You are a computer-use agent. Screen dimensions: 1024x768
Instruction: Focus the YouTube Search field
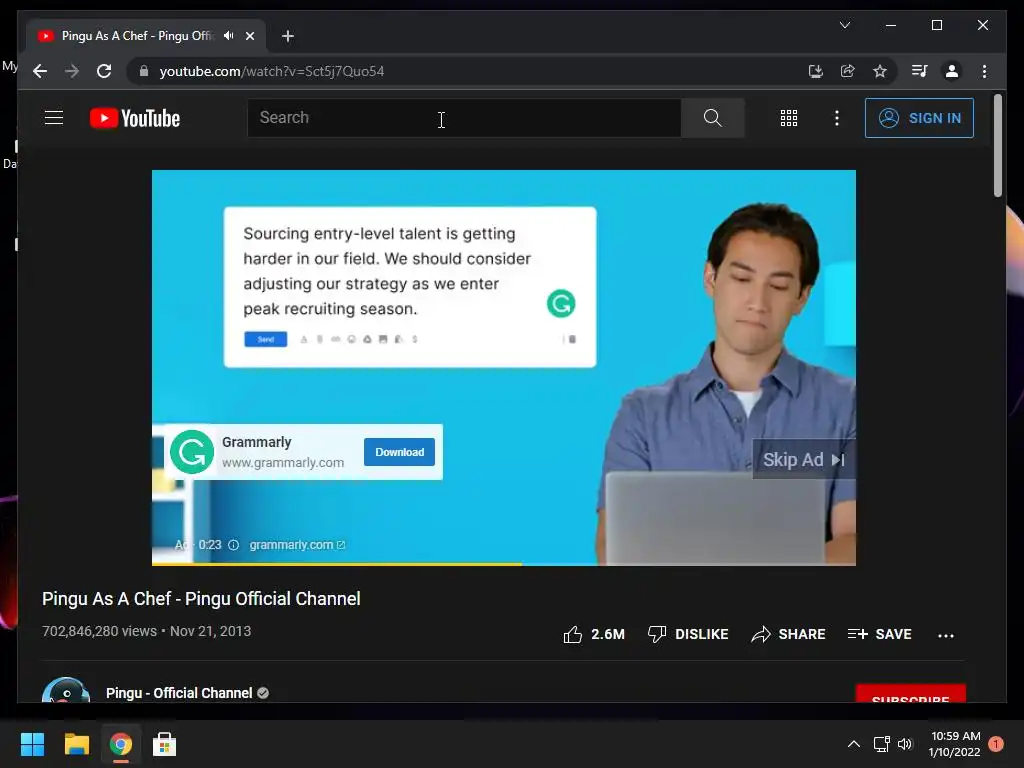[x=464, y=118]
